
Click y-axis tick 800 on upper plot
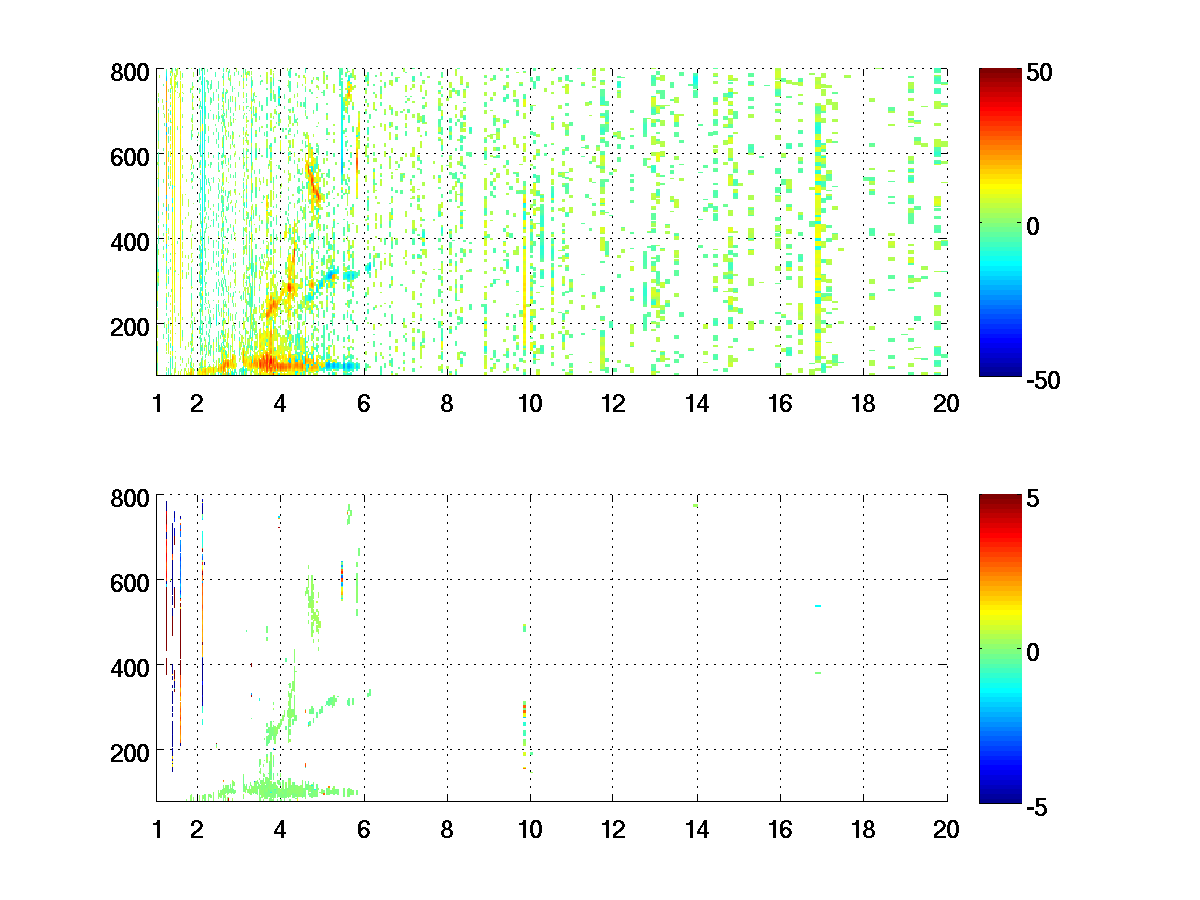131,72
